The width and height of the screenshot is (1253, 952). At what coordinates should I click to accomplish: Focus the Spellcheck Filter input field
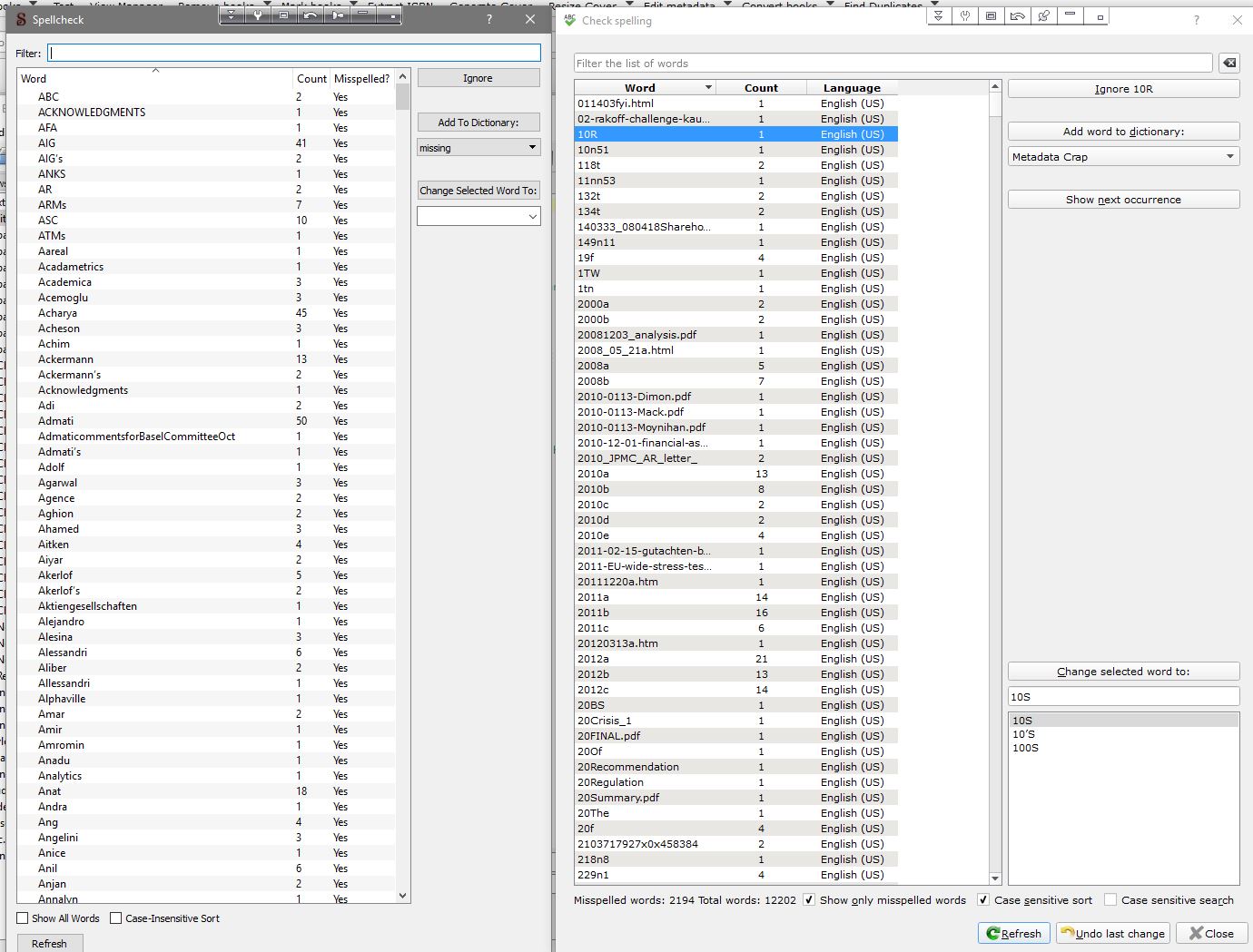coord(294,54)
